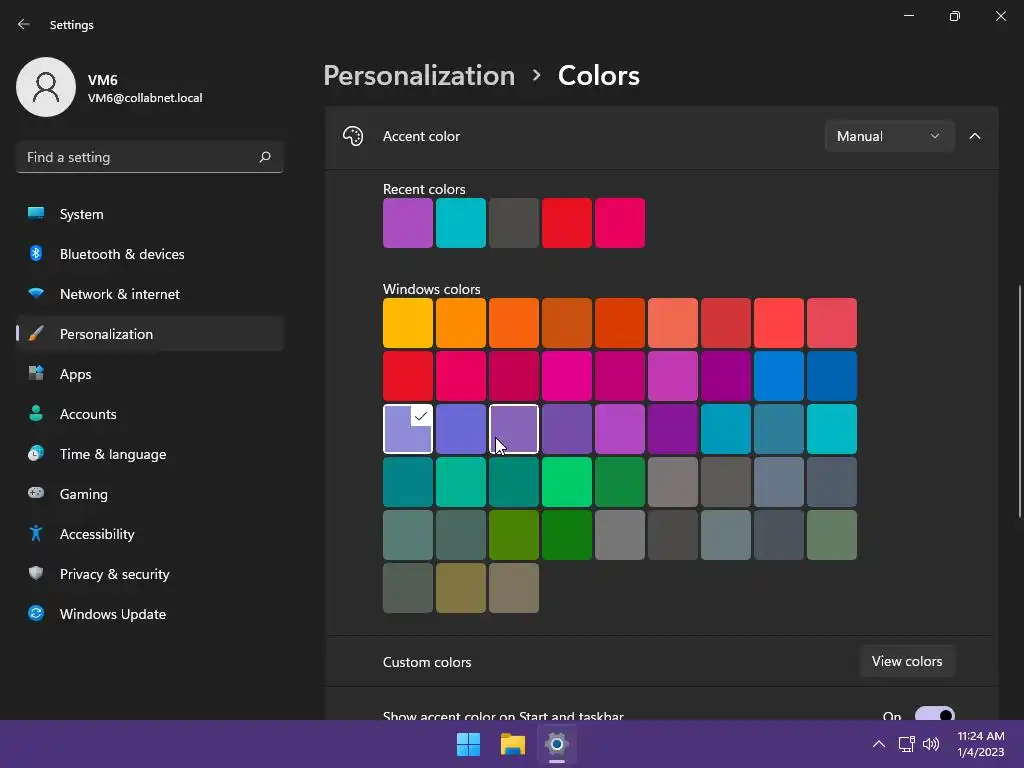Image resolution: width=1024 pixels, height=768 pixels.
Task: Click the Privacy shield icon
Action: [x=36, y=573]
